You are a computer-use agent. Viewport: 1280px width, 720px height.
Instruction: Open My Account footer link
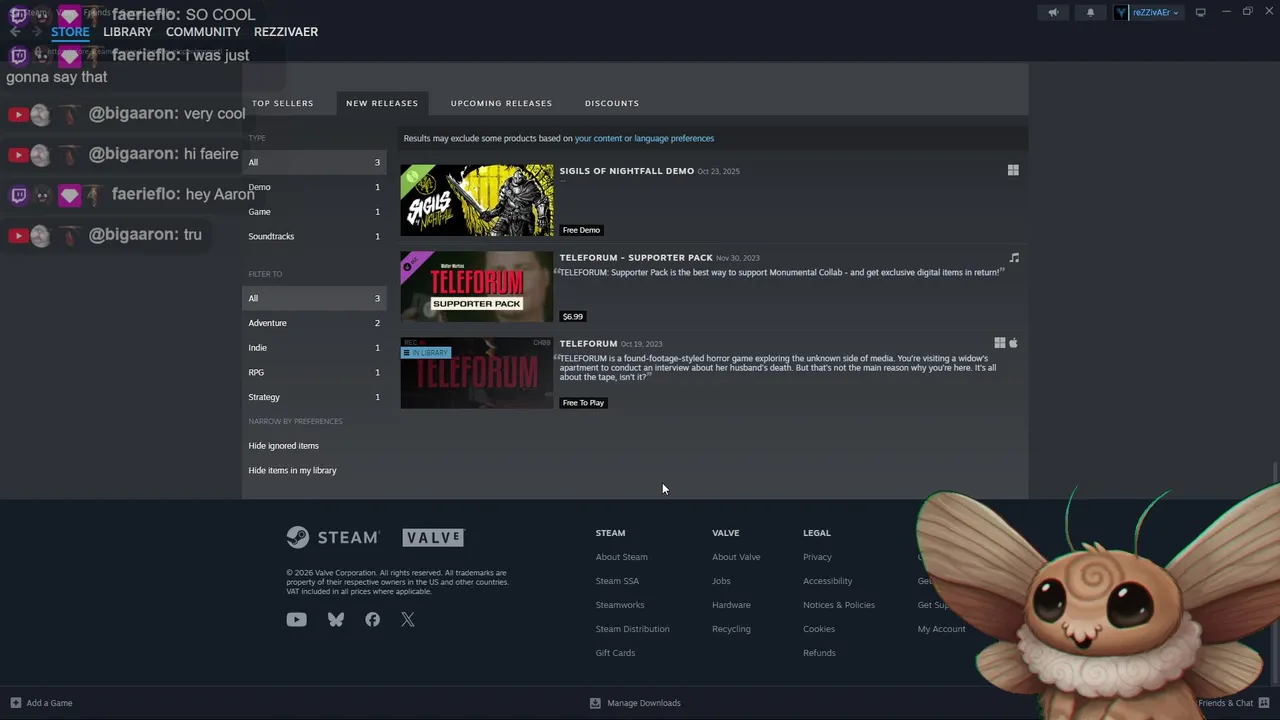coord(942,629)
